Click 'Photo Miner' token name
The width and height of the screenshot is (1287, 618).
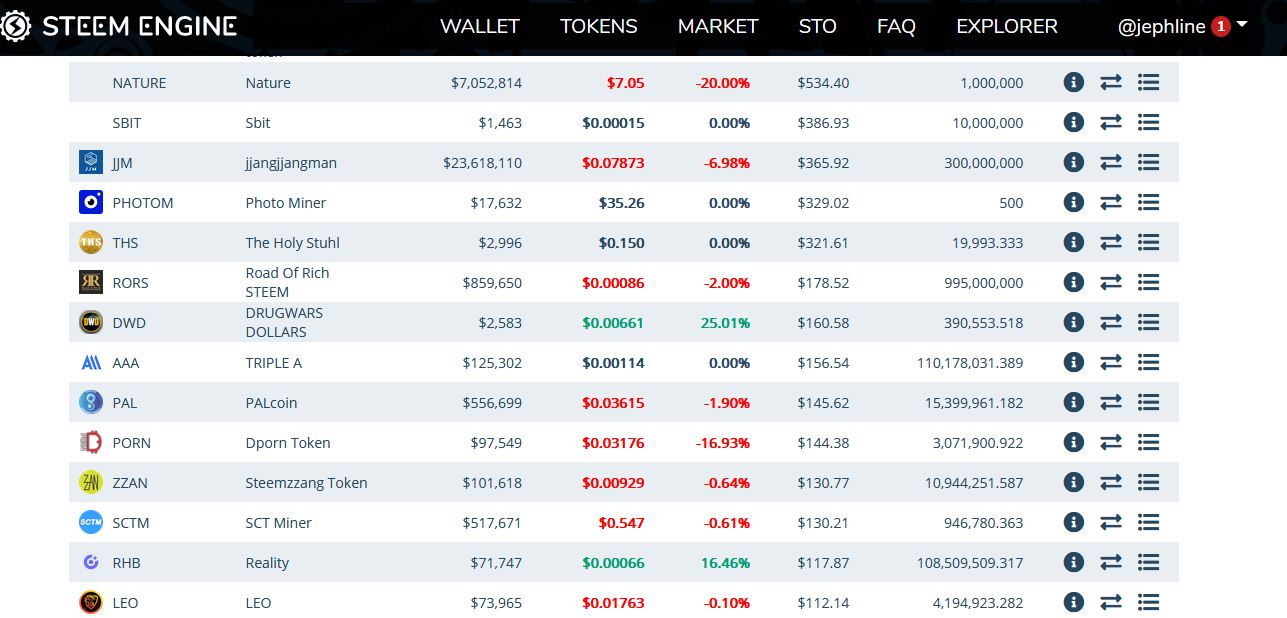coord(286,203)
